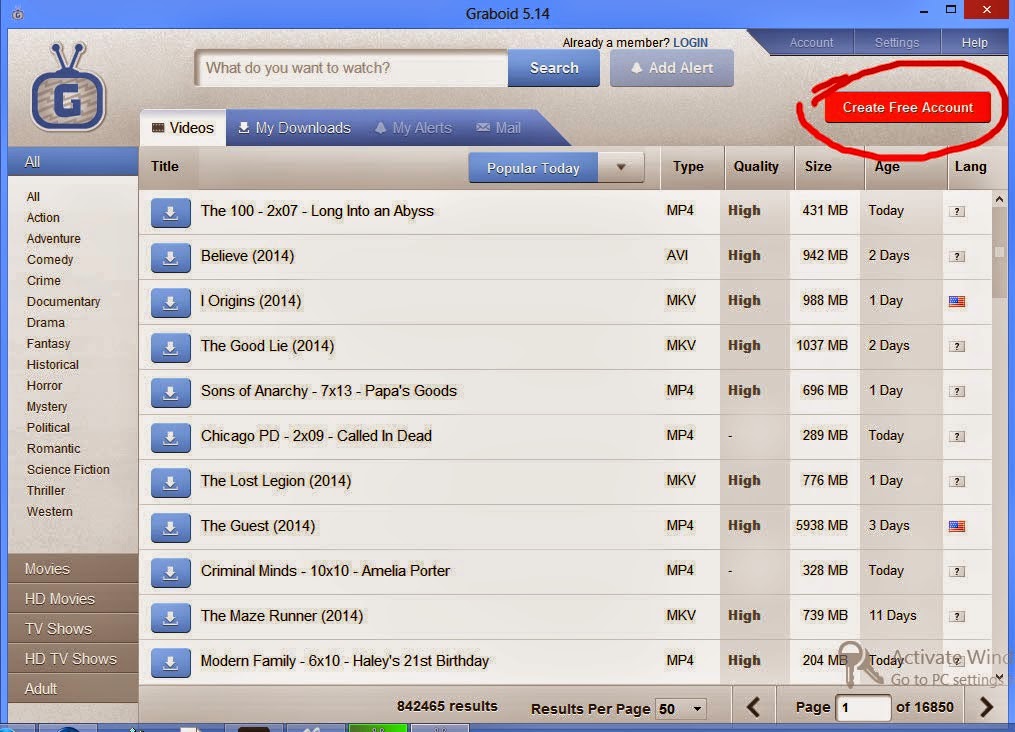This screenshot has width=1015, height=732.
Task: Download I Origins (2014) via arrow icon
Action: [x=170, y=302]
